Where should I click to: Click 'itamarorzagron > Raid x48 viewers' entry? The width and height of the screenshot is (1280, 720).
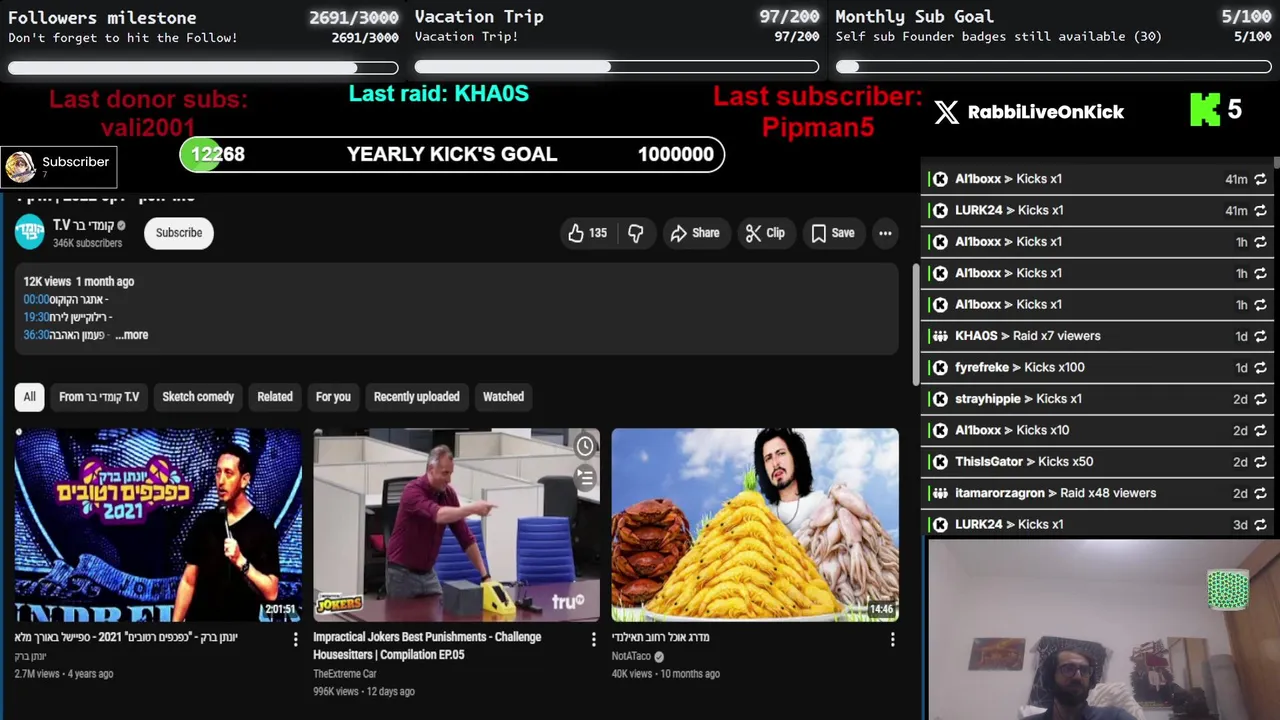[x=1055, y=493]
